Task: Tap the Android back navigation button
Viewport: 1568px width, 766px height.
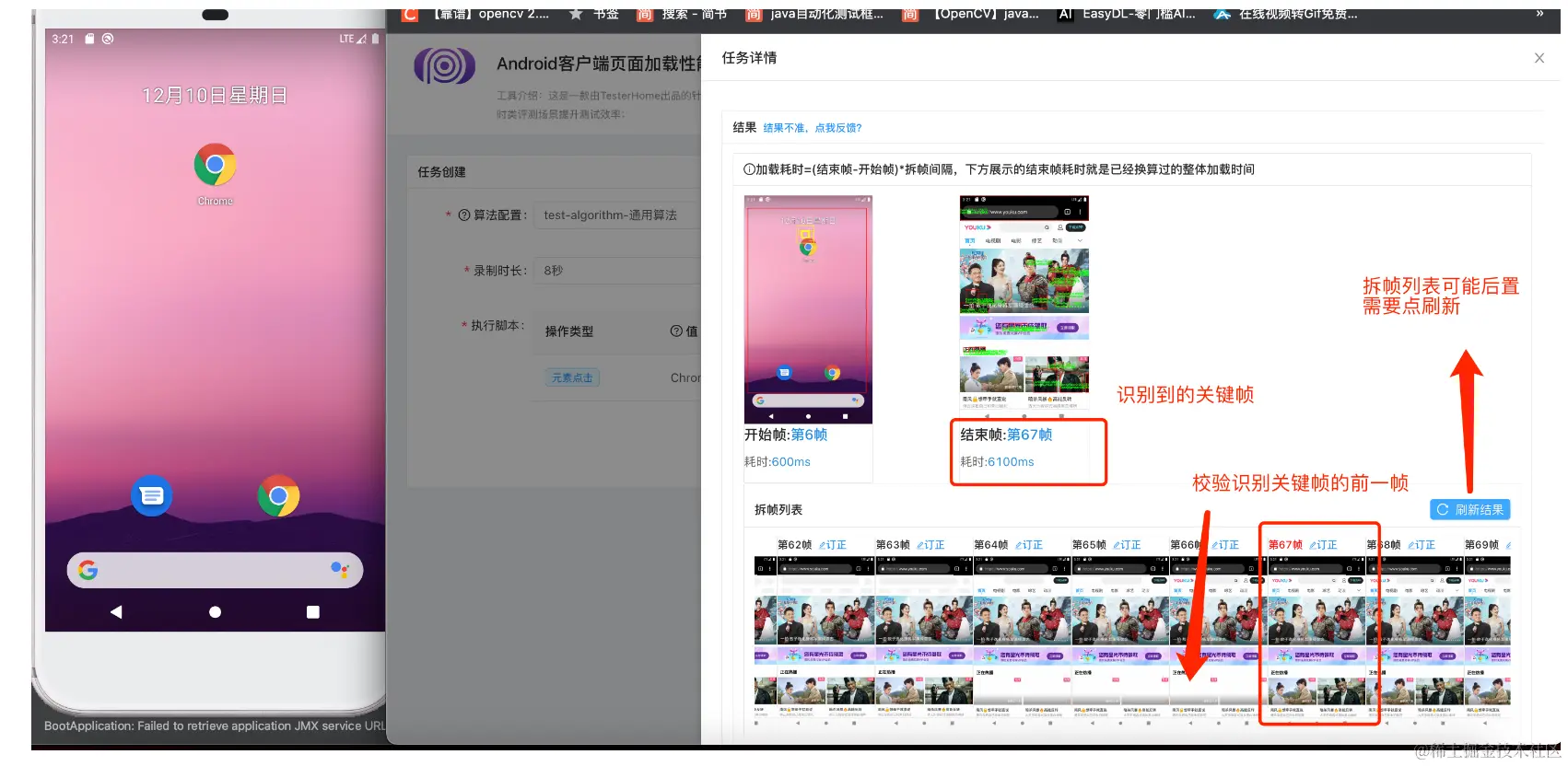Action: pos(116,612)
